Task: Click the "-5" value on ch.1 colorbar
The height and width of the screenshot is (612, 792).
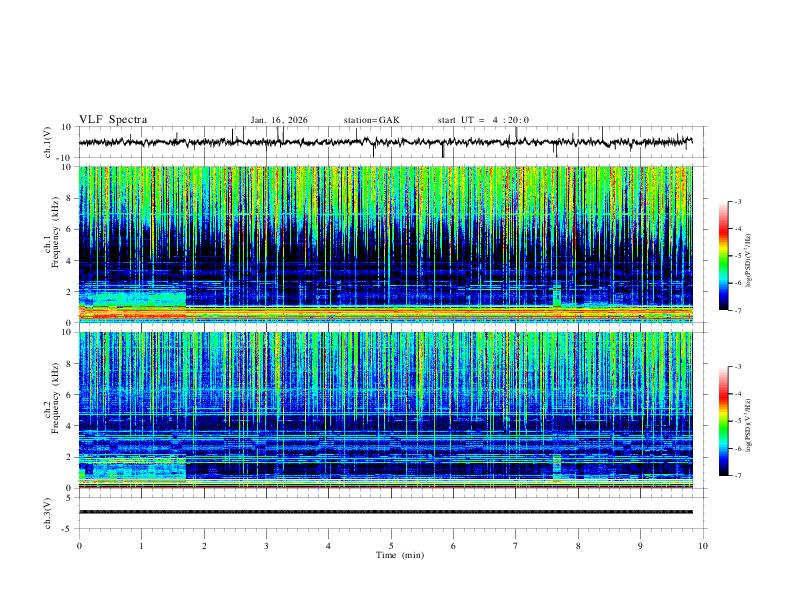Action: (738, 256)
